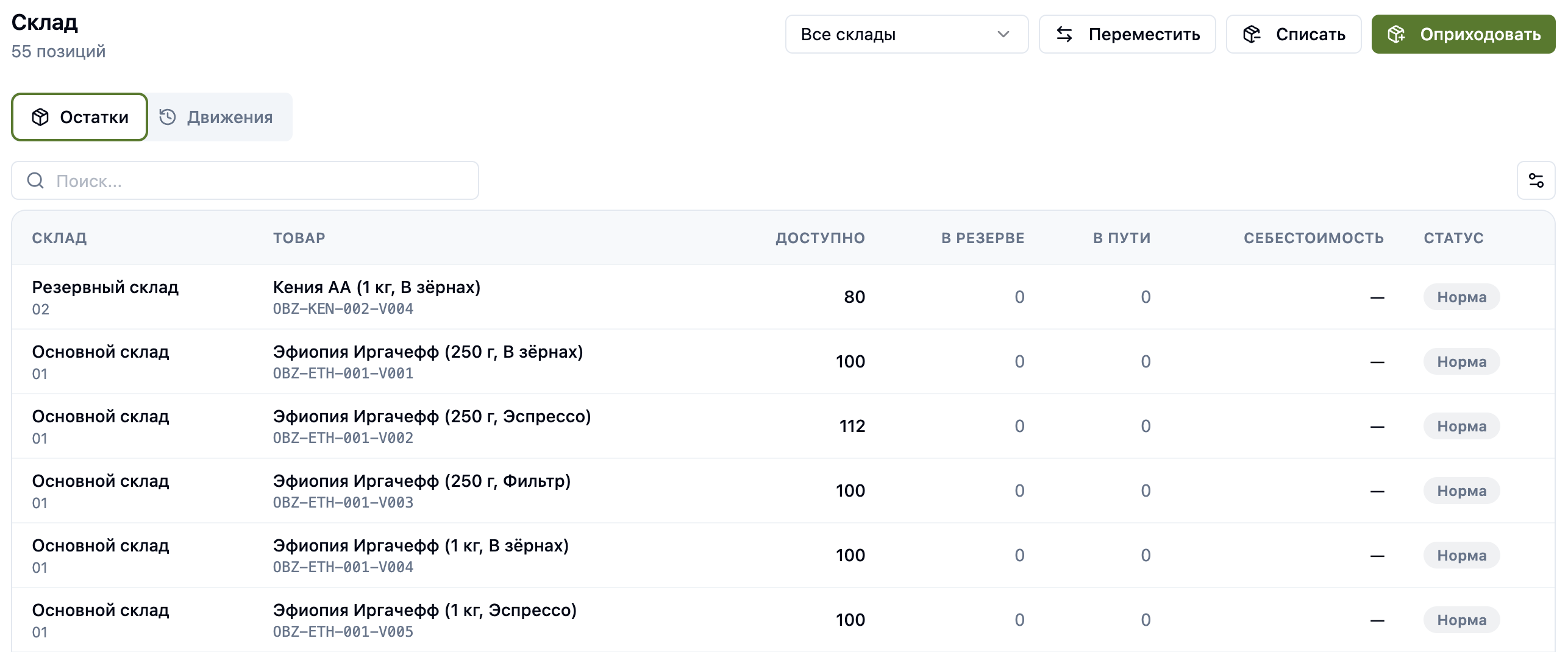Open Эфиопия Иргачефф (250 г, Эспрессо)
This screenshot has width=1568, height=652.
[x=432, y=416]
